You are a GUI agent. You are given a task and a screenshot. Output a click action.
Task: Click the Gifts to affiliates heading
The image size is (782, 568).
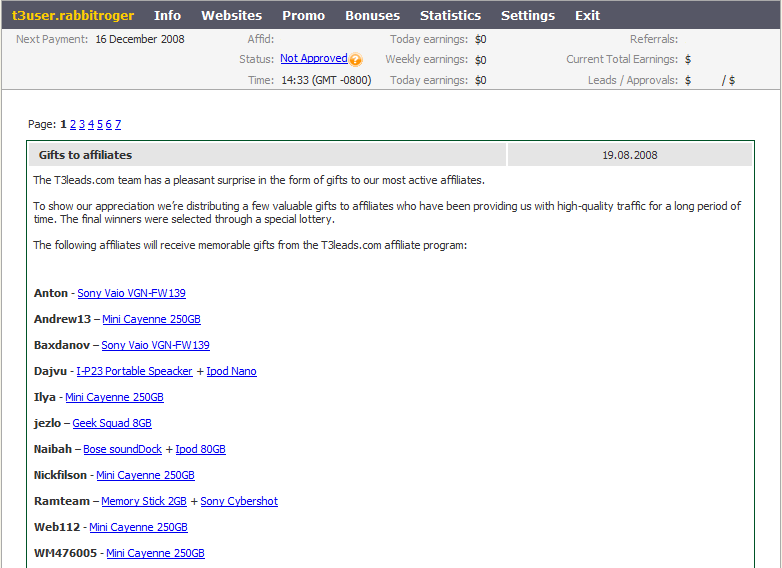click(x=85, y=155)
